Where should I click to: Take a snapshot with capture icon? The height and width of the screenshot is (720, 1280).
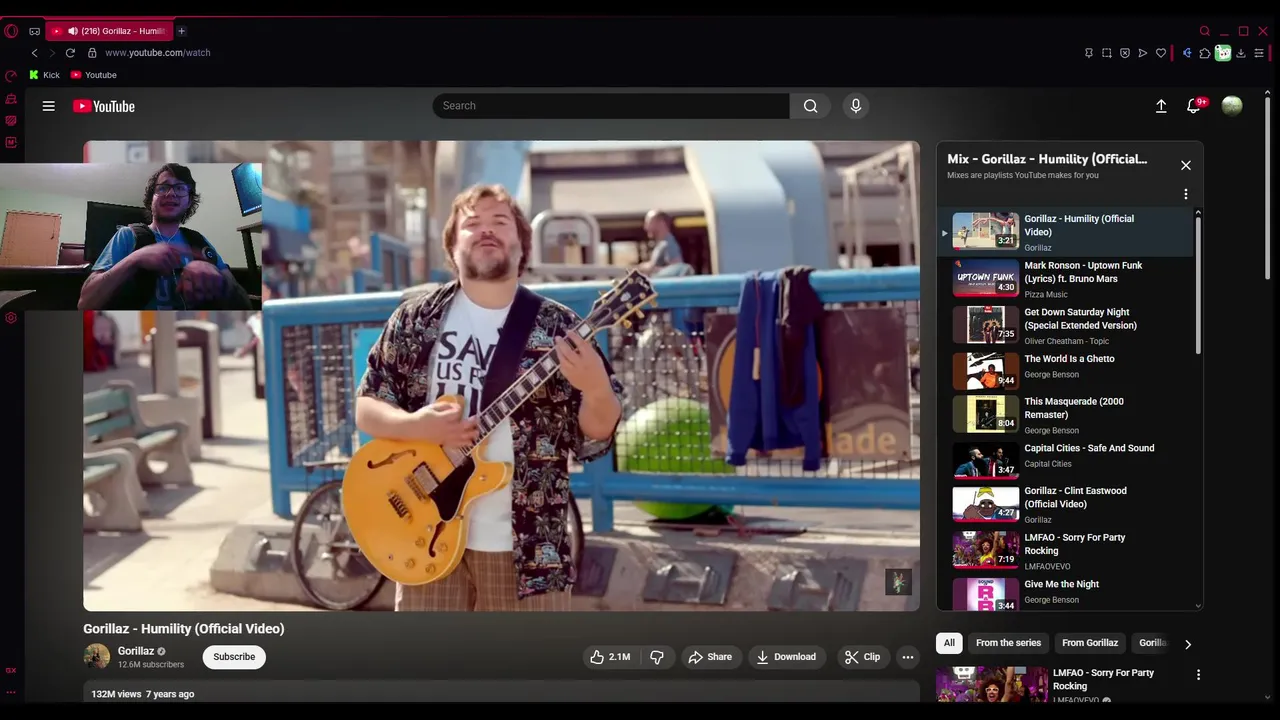coord(1107,53)
